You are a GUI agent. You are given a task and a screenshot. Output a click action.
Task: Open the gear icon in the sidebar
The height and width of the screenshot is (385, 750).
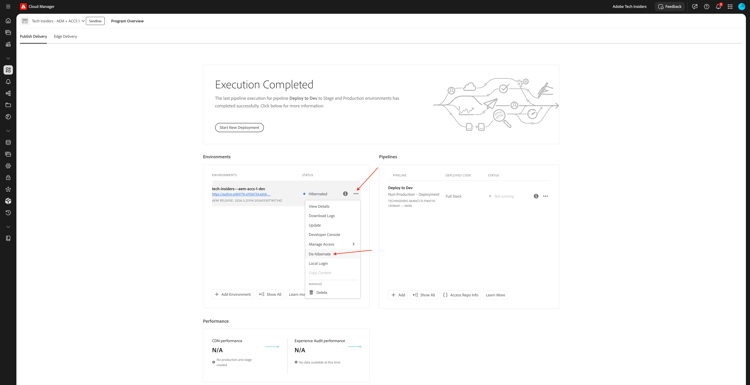[x=8, y=166]
